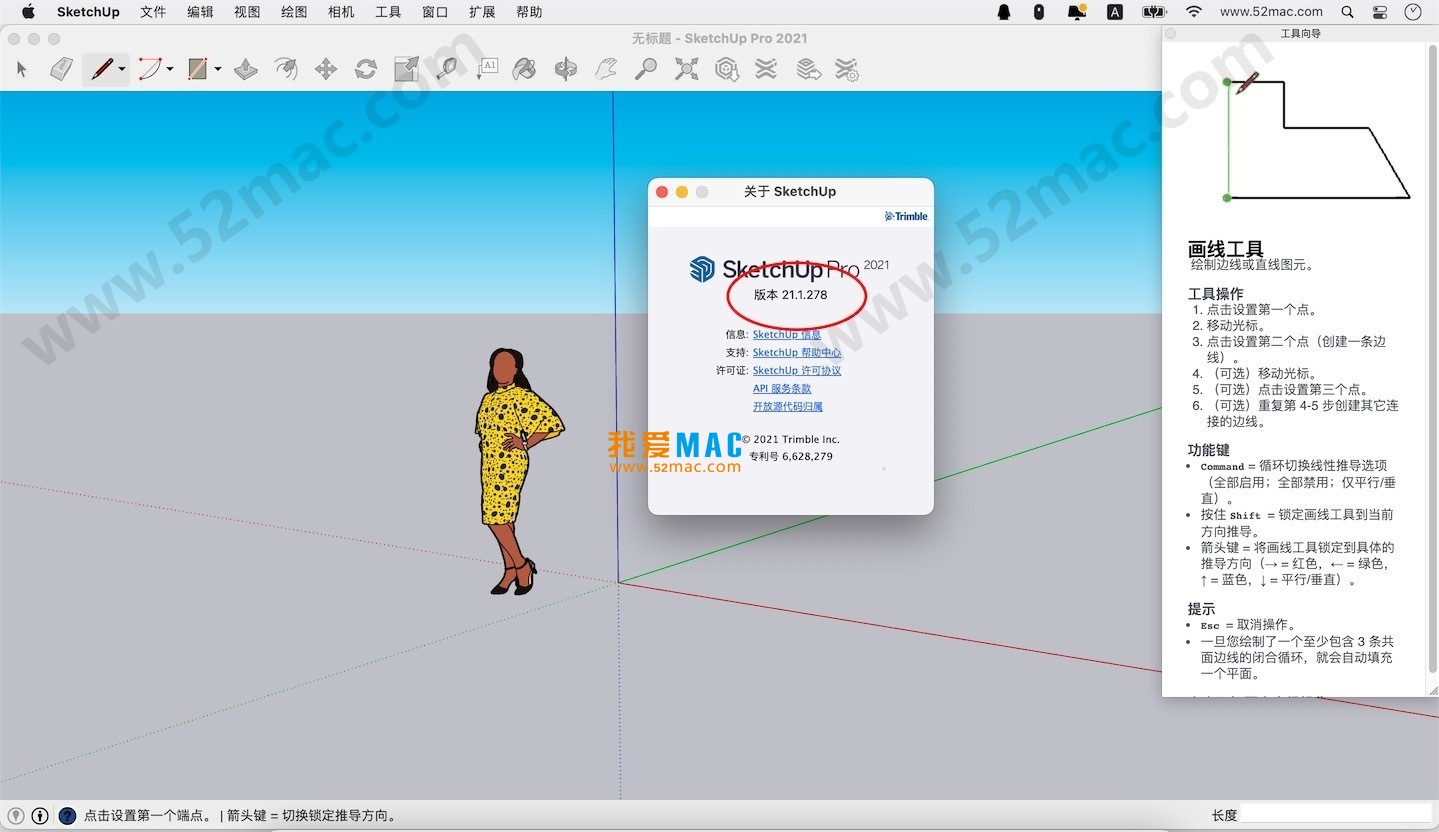Click the 开放源代码归属 link
The image size is (1439, 832).
coord(788,407)
